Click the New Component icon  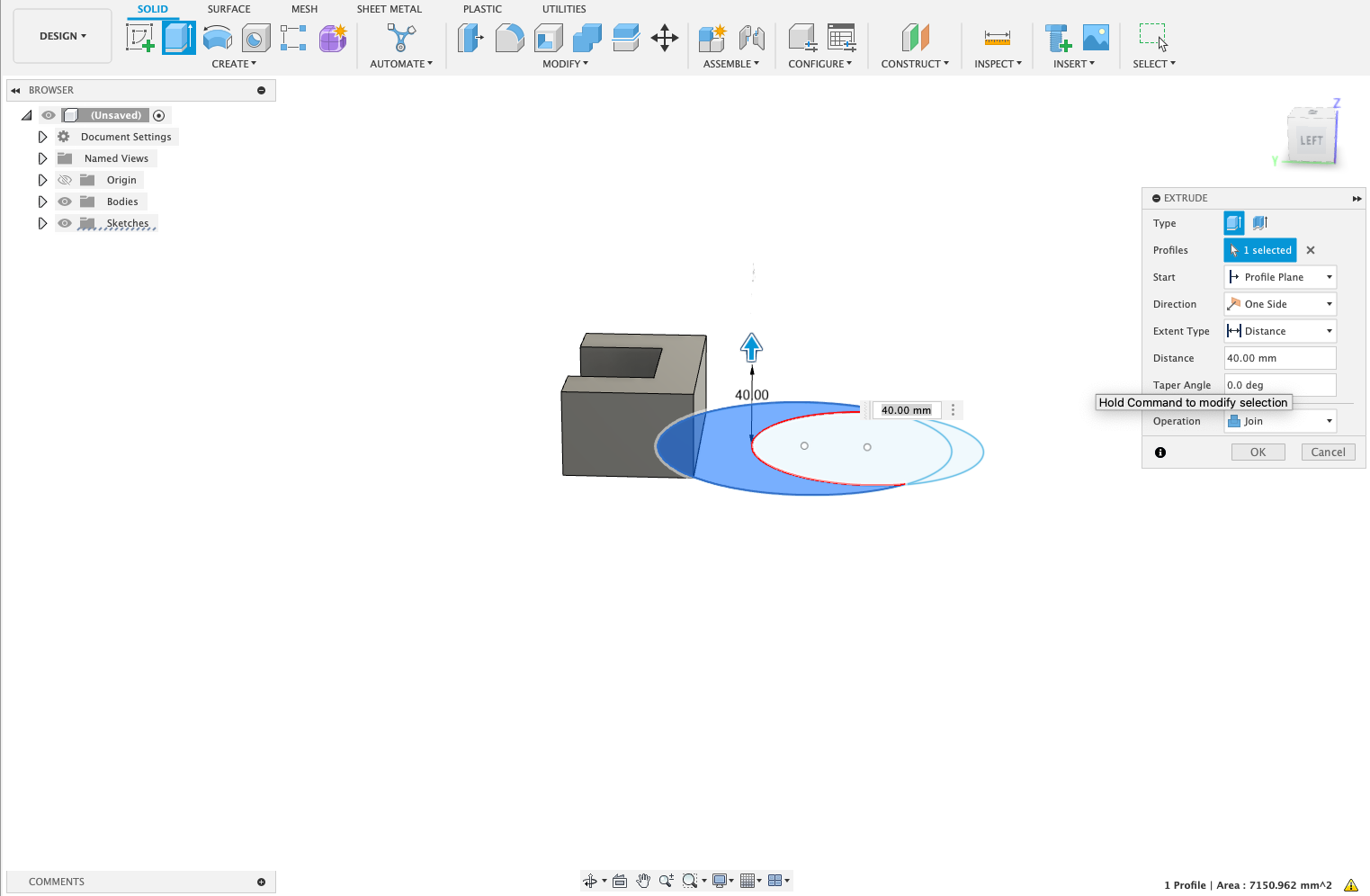pos(712,38)
